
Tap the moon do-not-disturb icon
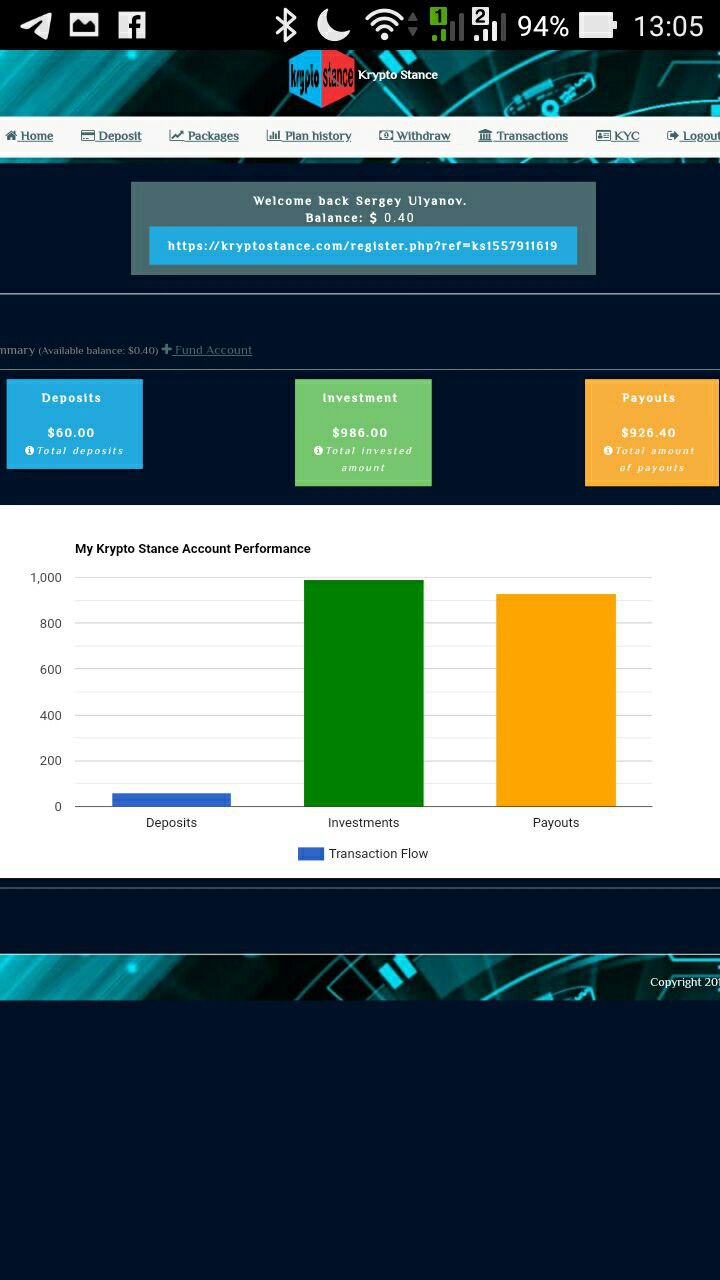334,25
